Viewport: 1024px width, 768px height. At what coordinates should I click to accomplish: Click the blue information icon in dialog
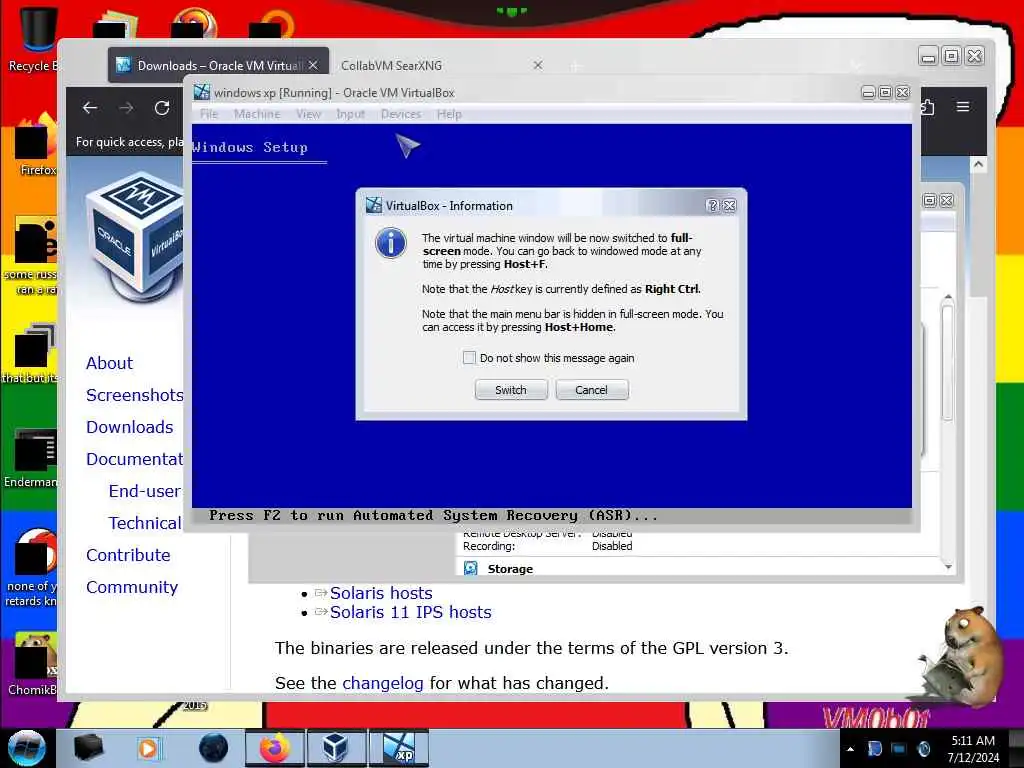pyautogui.click(x=391, y=244)
